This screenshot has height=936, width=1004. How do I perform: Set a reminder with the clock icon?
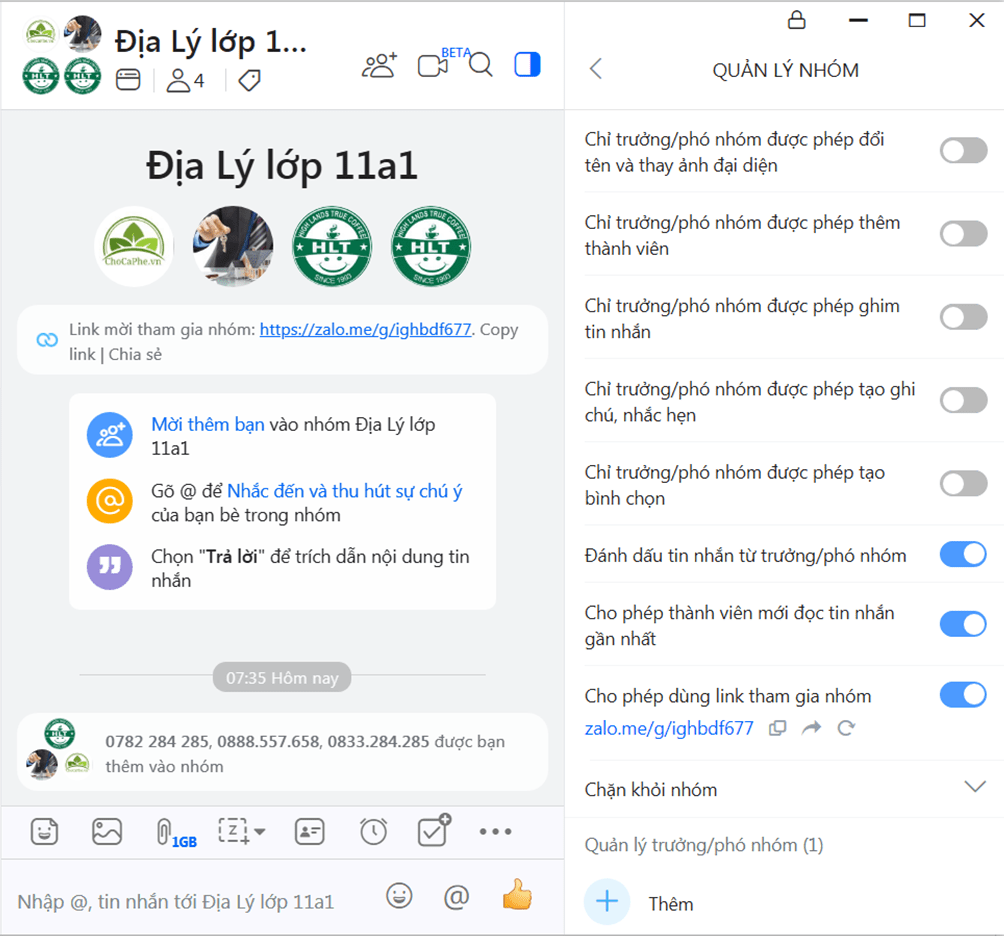372,831
